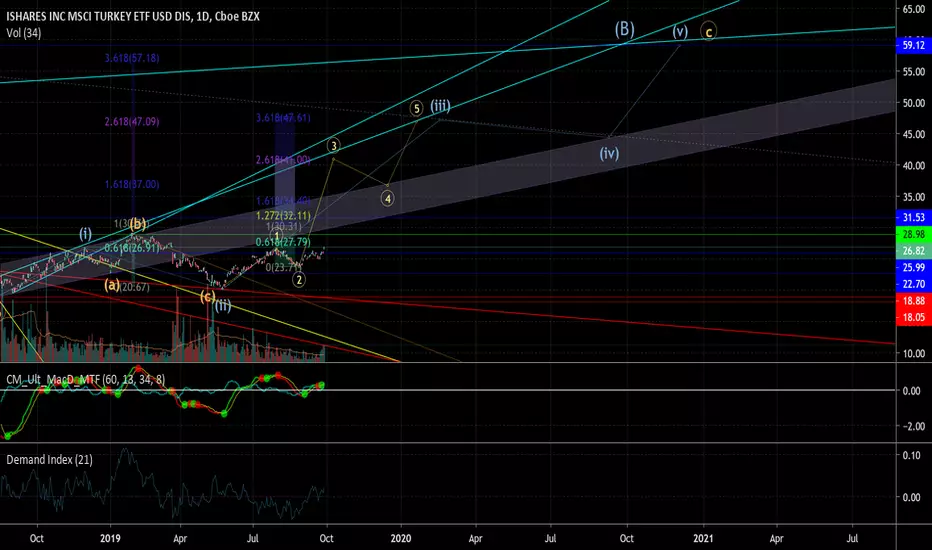
Task: Click the 3.618(47.61) Fibonacci level label
Action: click(284, 118)
